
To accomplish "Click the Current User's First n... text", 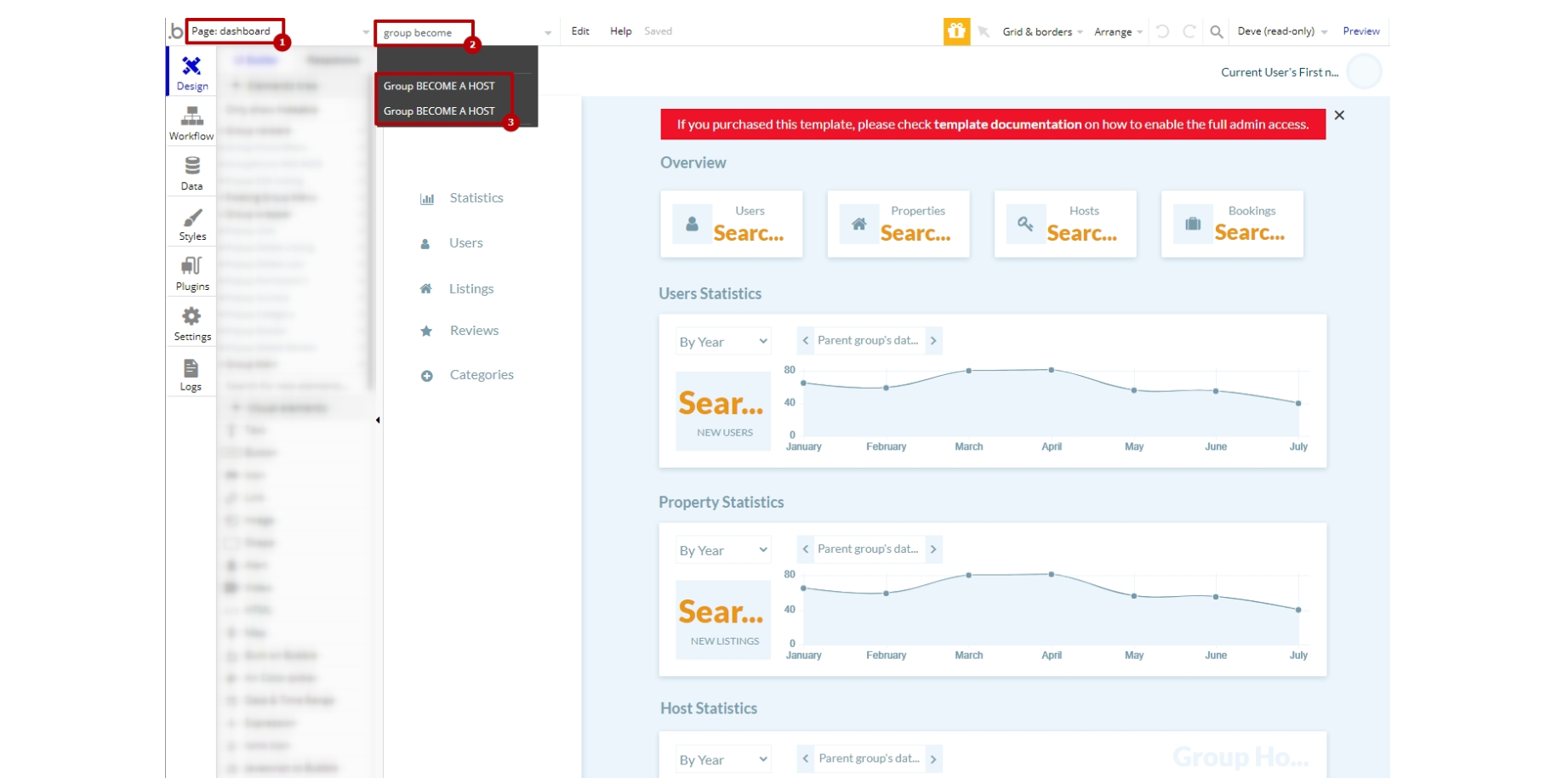I will click(1280, 72).
